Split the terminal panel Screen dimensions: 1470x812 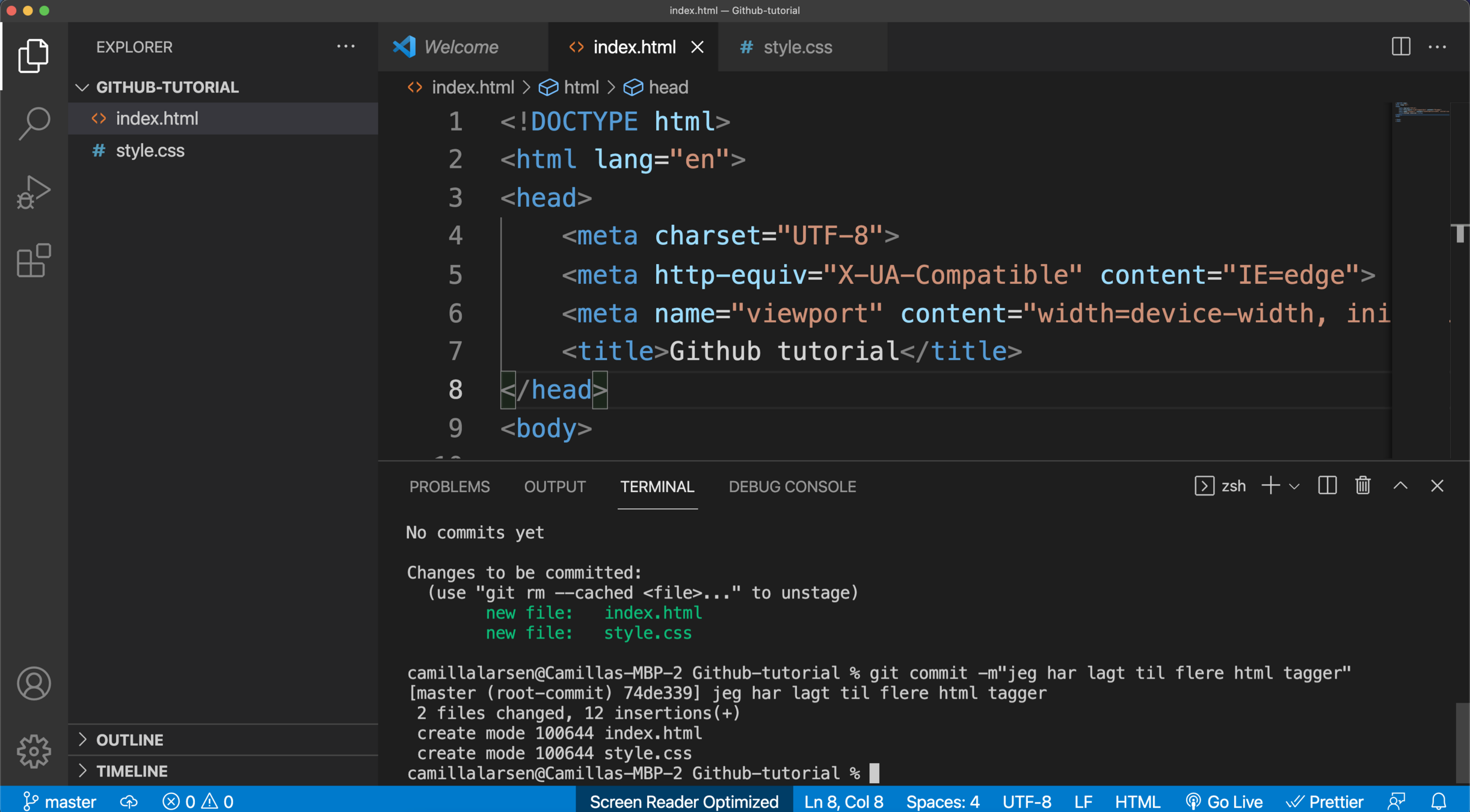(x=1327, y=486)
